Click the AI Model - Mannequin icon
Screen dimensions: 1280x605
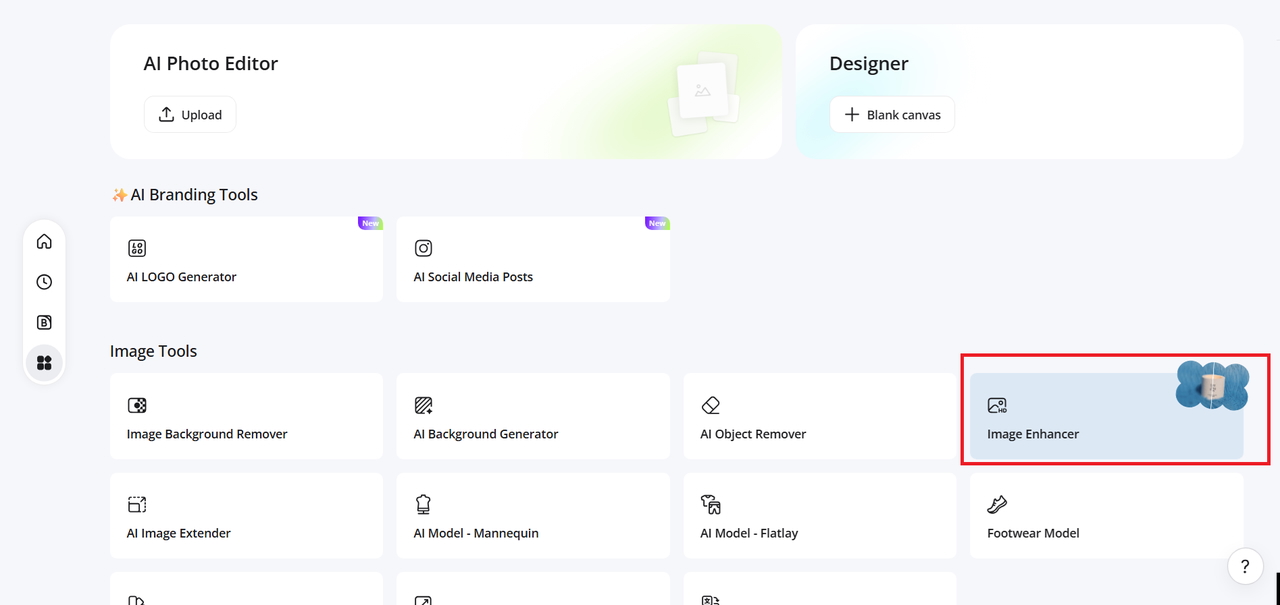(423, 504)
